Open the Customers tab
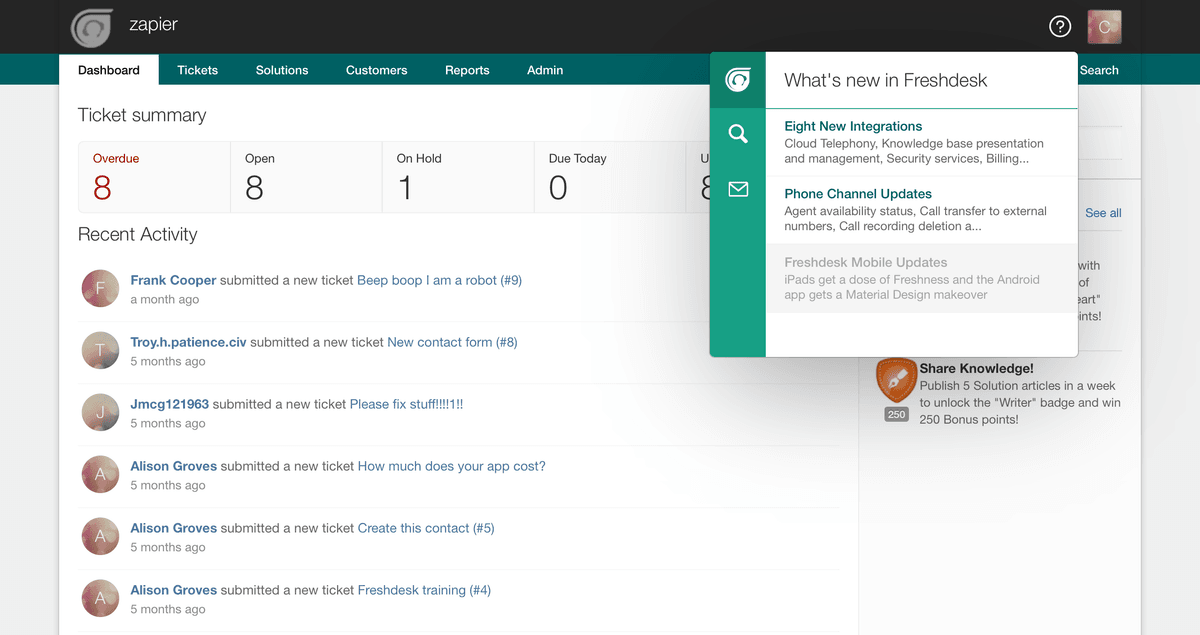1200x635 pixels. (376, 70)
